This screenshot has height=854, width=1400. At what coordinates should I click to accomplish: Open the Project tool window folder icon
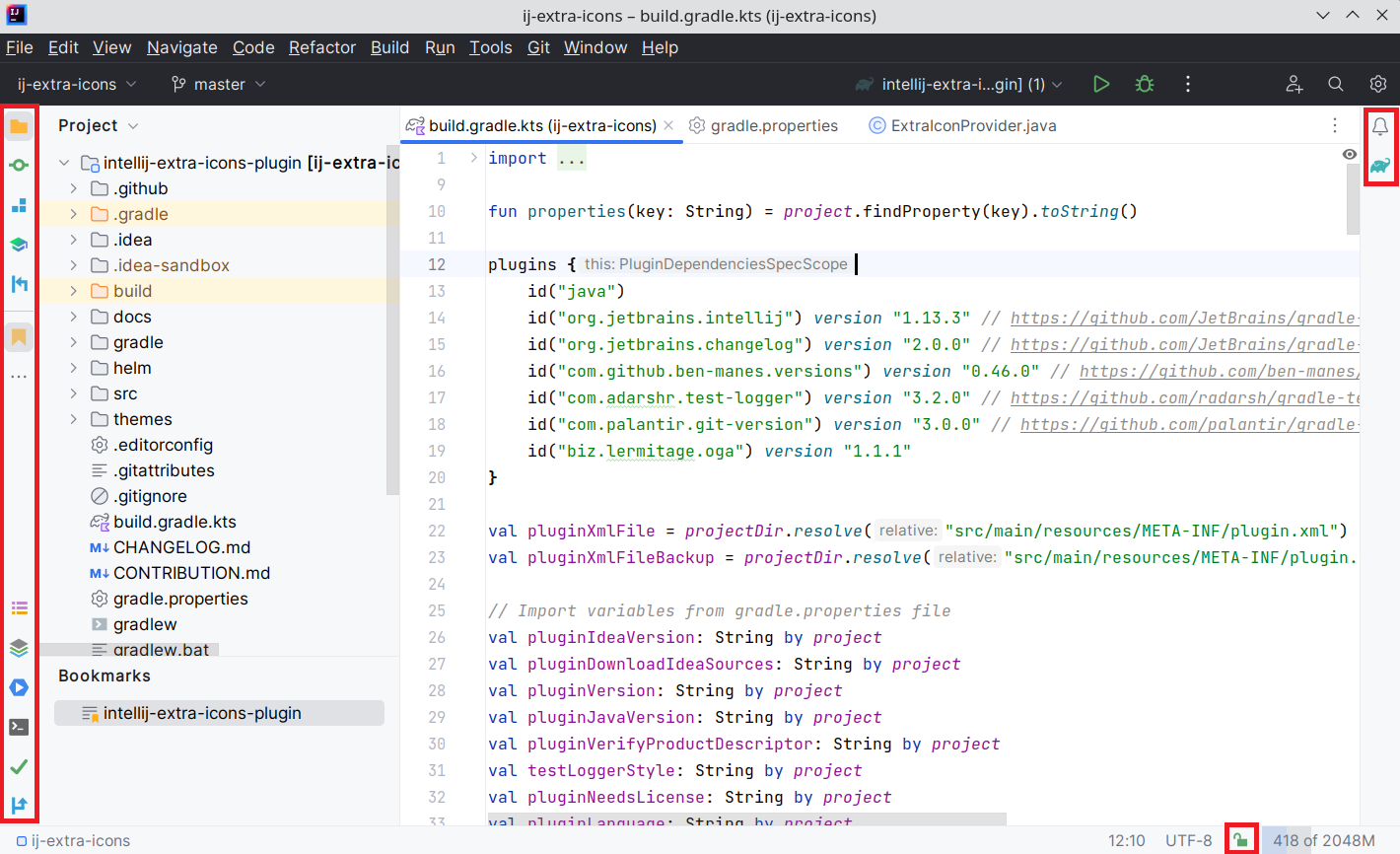pos(19,126)
